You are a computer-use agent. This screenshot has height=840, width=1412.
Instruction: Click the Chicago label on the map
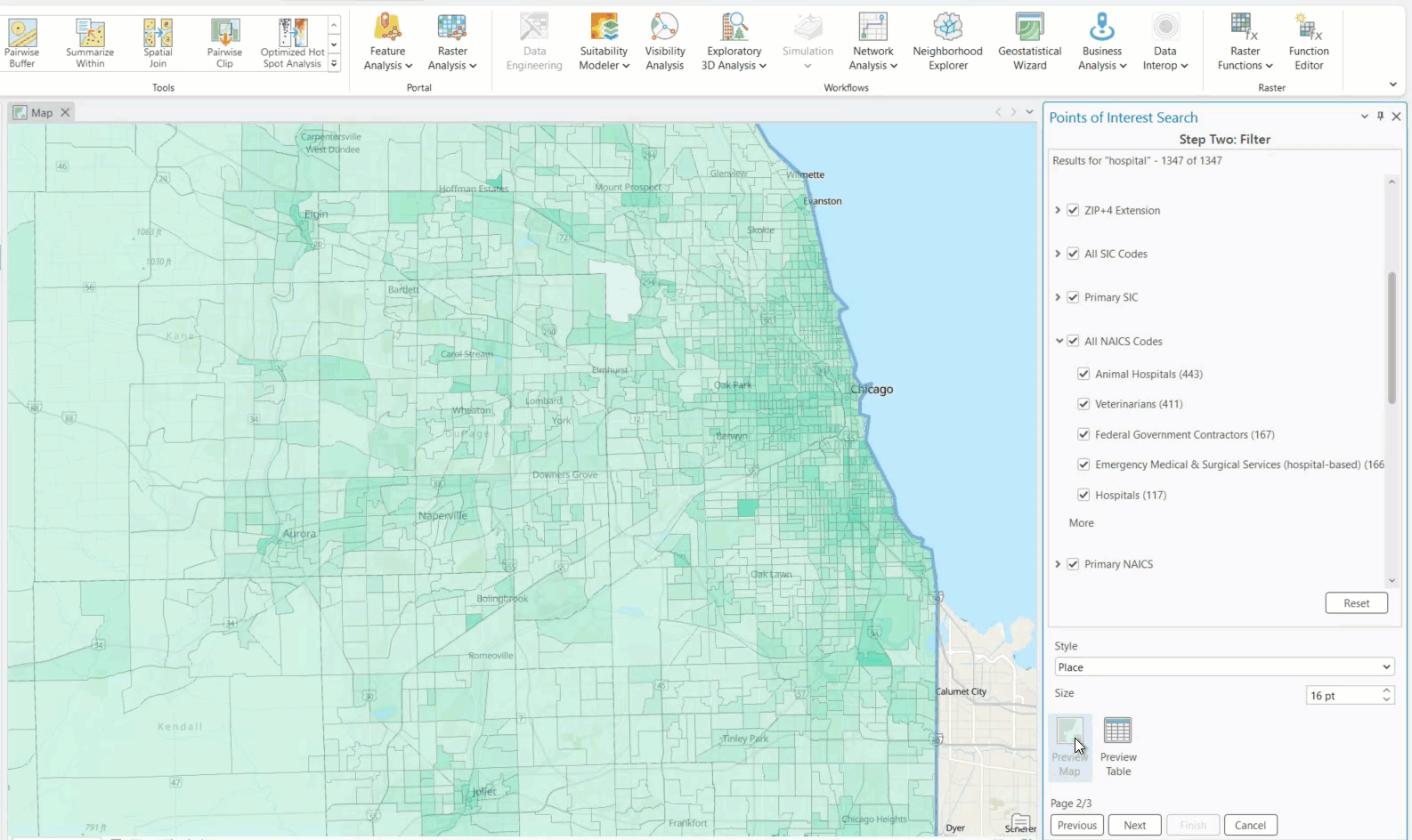872,390
